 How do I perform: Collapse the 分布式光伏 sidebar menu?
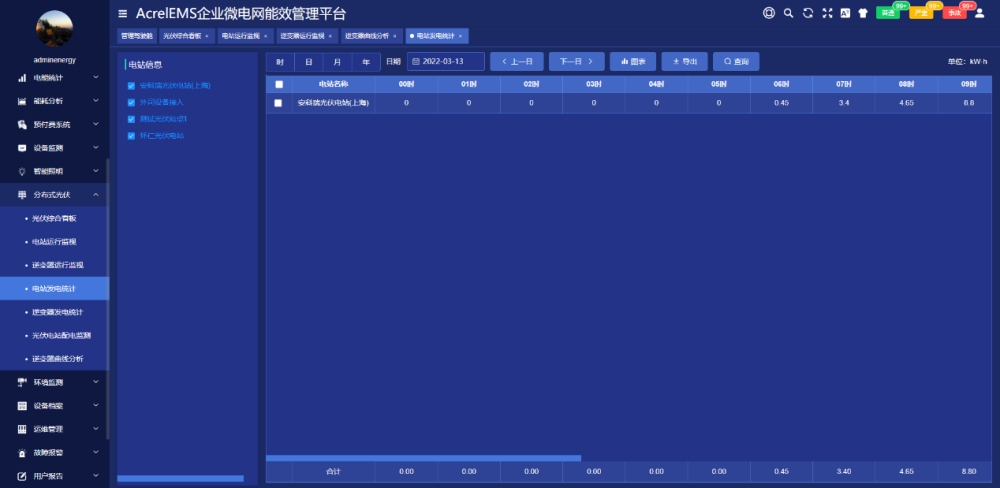click(54, 195)
